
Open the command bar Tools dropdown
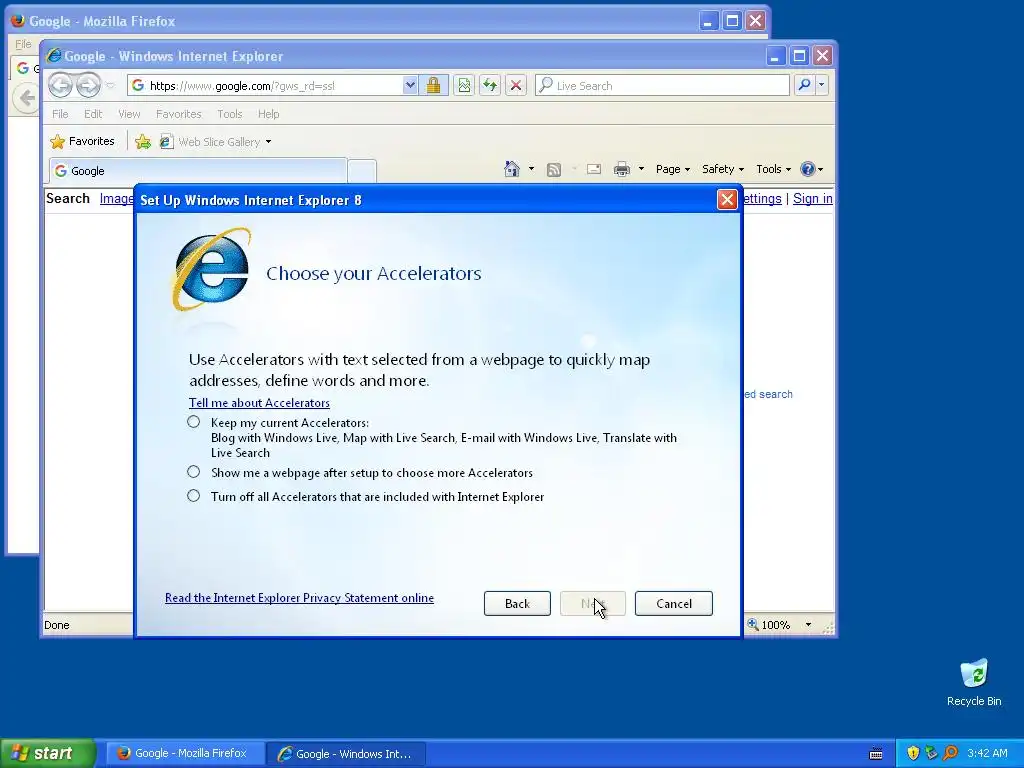pos(773,169)
